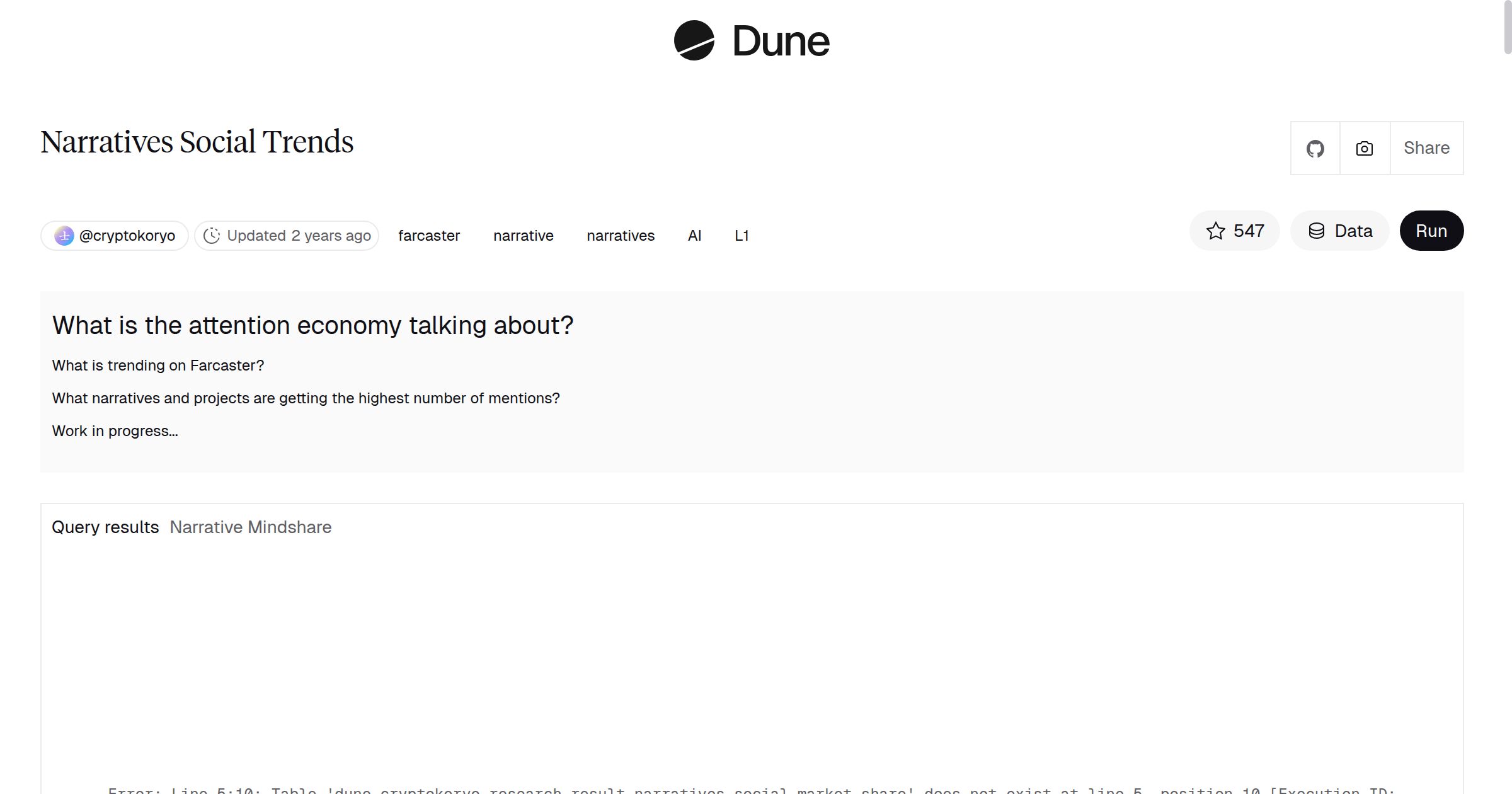Star the dashboard using the star icon

pyautogui.click(x=1215, y=231)
